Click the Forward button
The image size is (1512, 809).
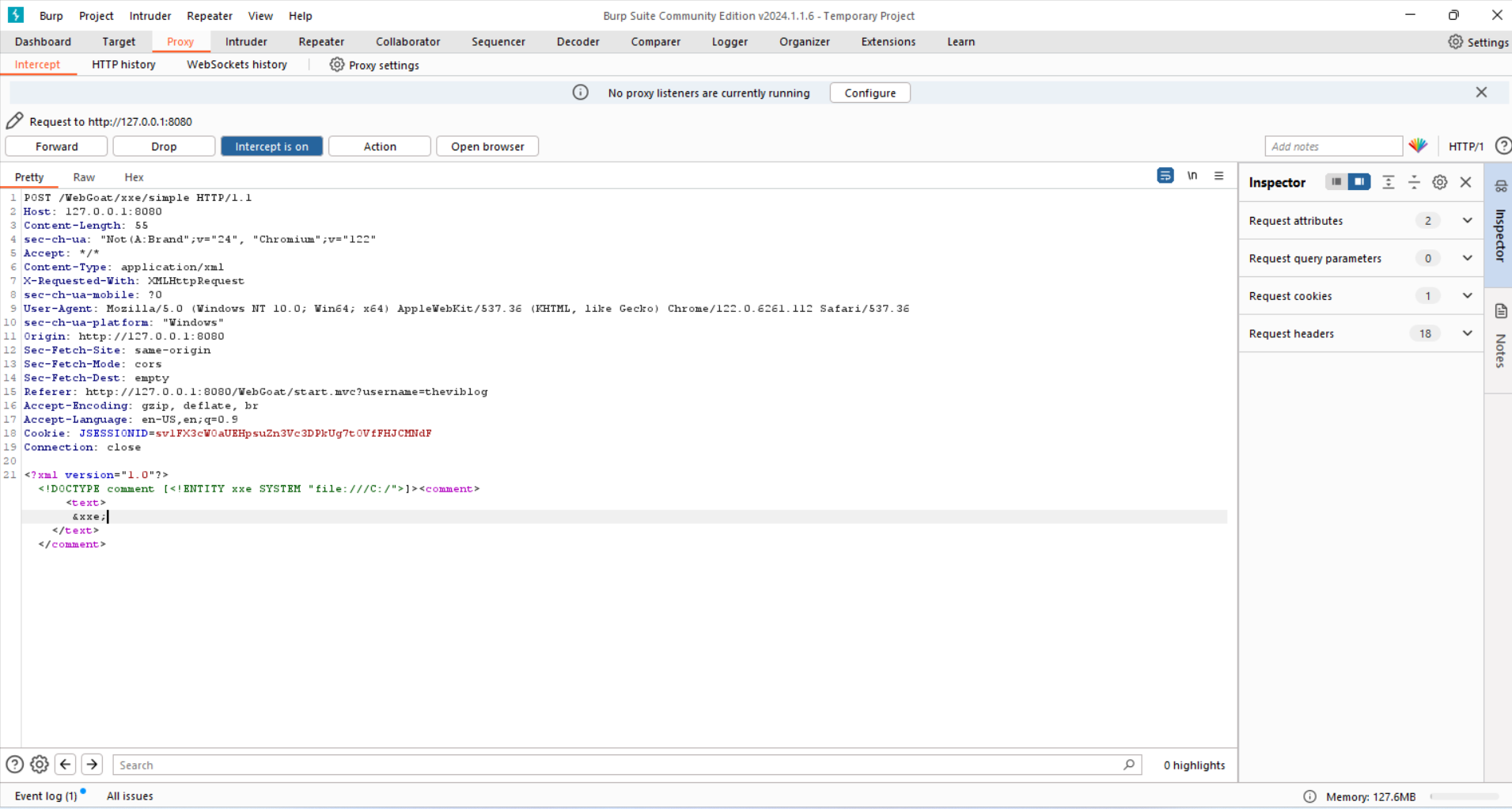coord(57,146)
